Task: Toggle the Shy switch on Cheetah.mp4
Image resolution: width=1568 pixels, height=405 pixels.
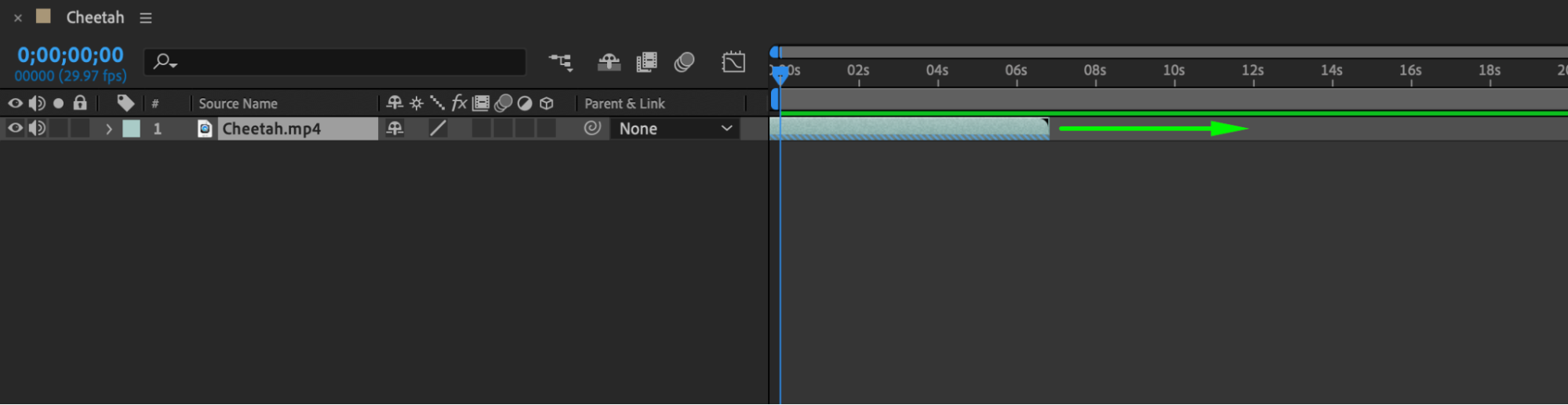Action: tap(395, 128)
